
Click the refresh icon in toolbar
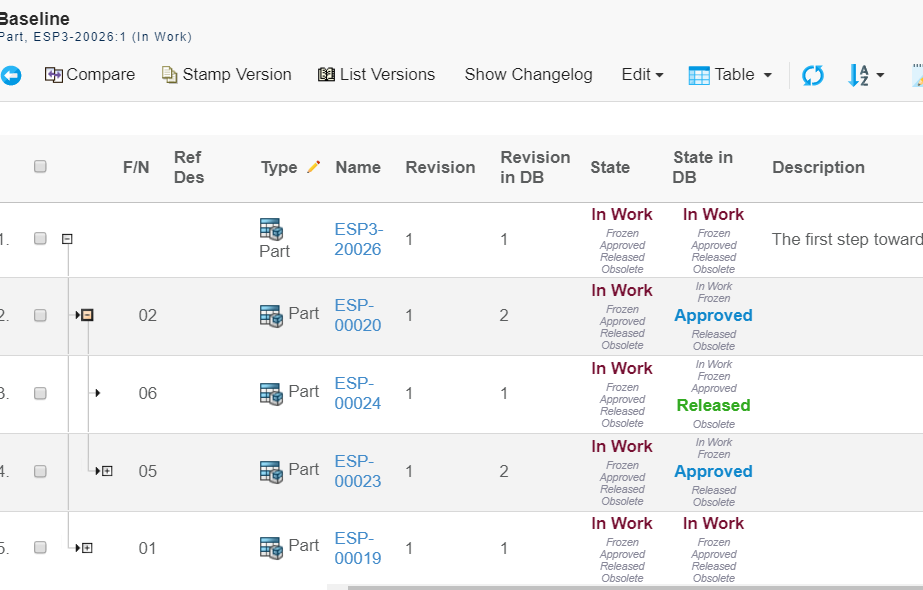point(813,75)
